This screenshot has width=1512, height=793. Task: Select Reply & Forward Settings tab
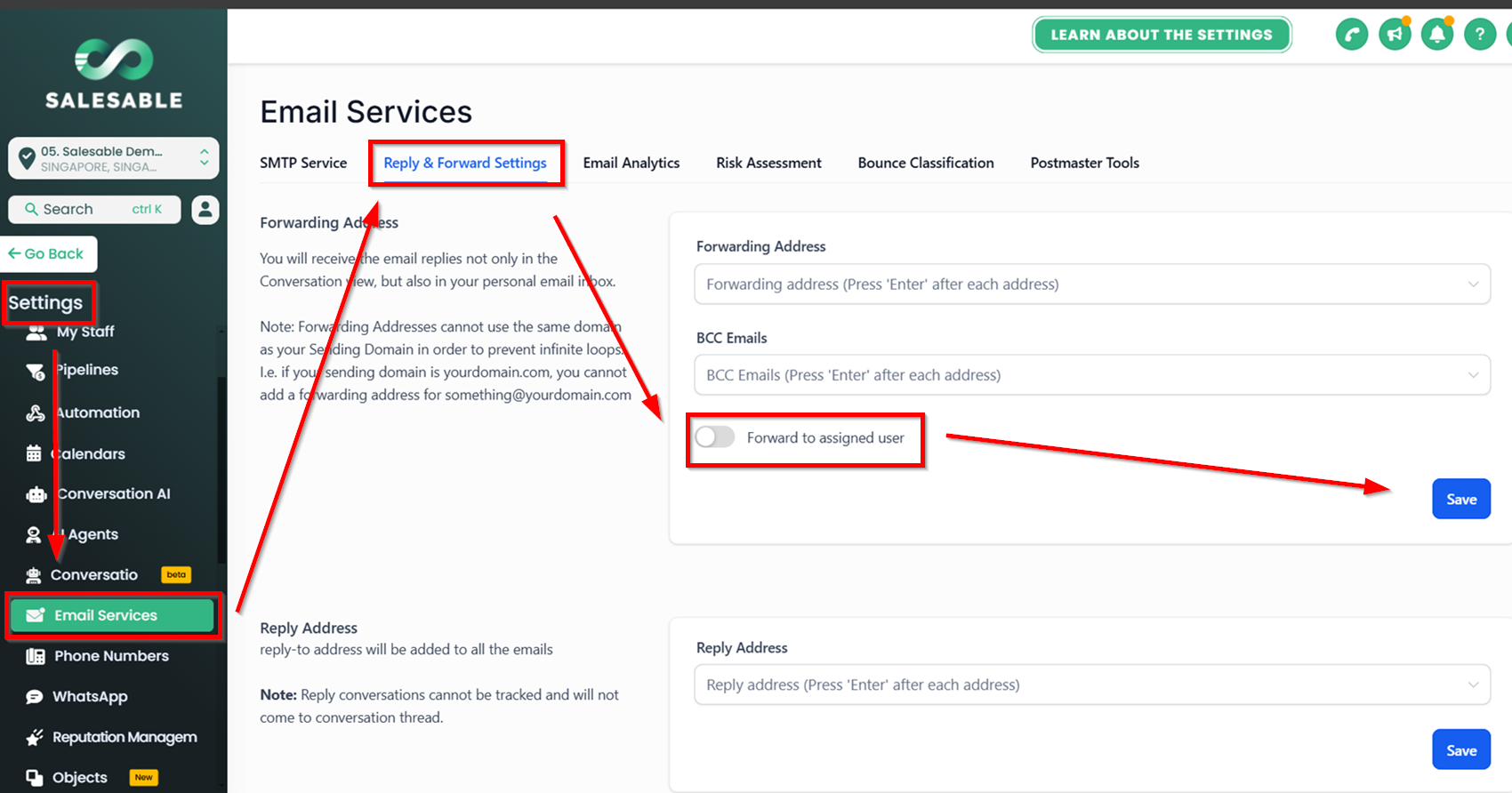point(465,163)
